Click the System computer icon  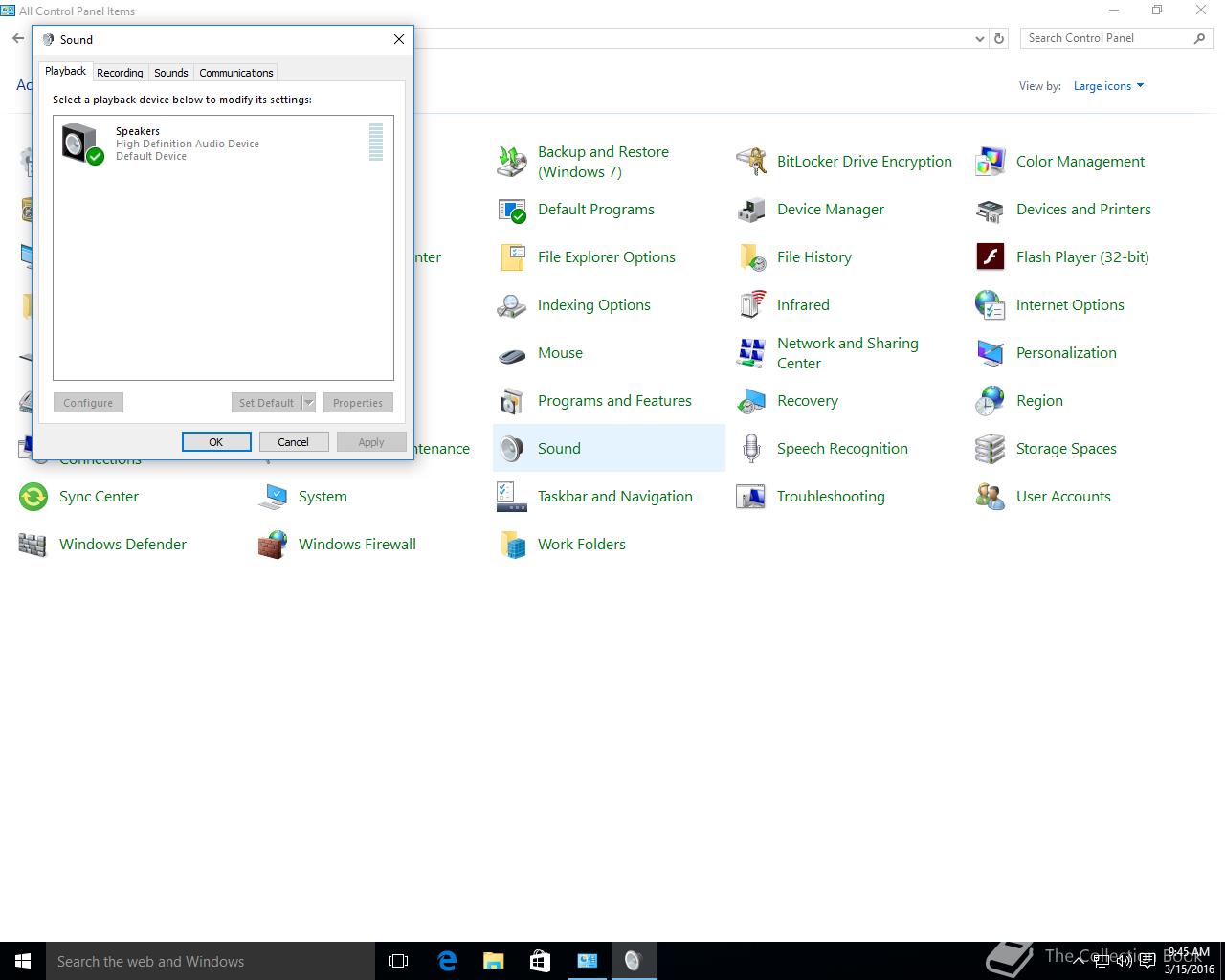pos(273,497)
